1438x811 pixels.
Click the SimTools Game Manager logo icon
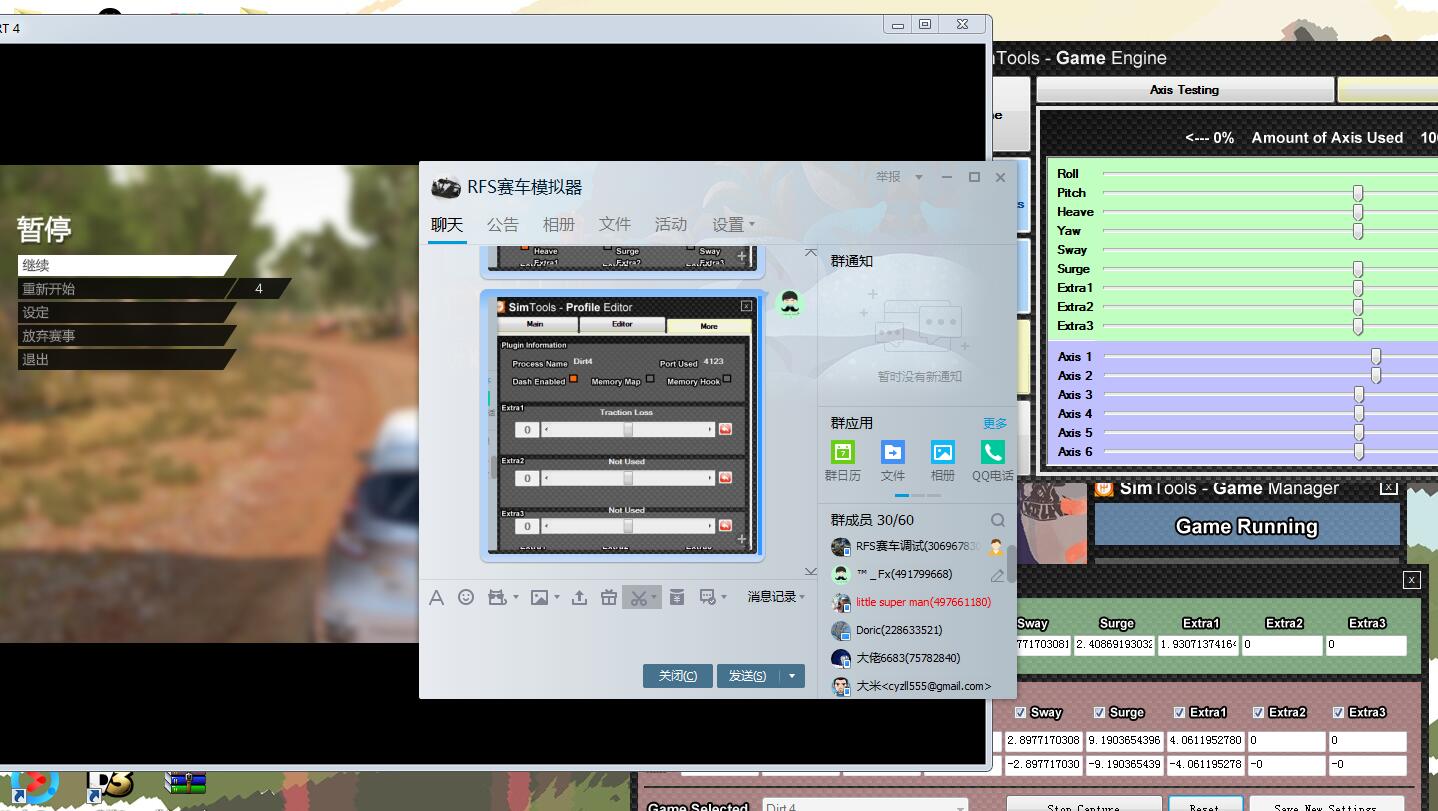click(1104, 488)
